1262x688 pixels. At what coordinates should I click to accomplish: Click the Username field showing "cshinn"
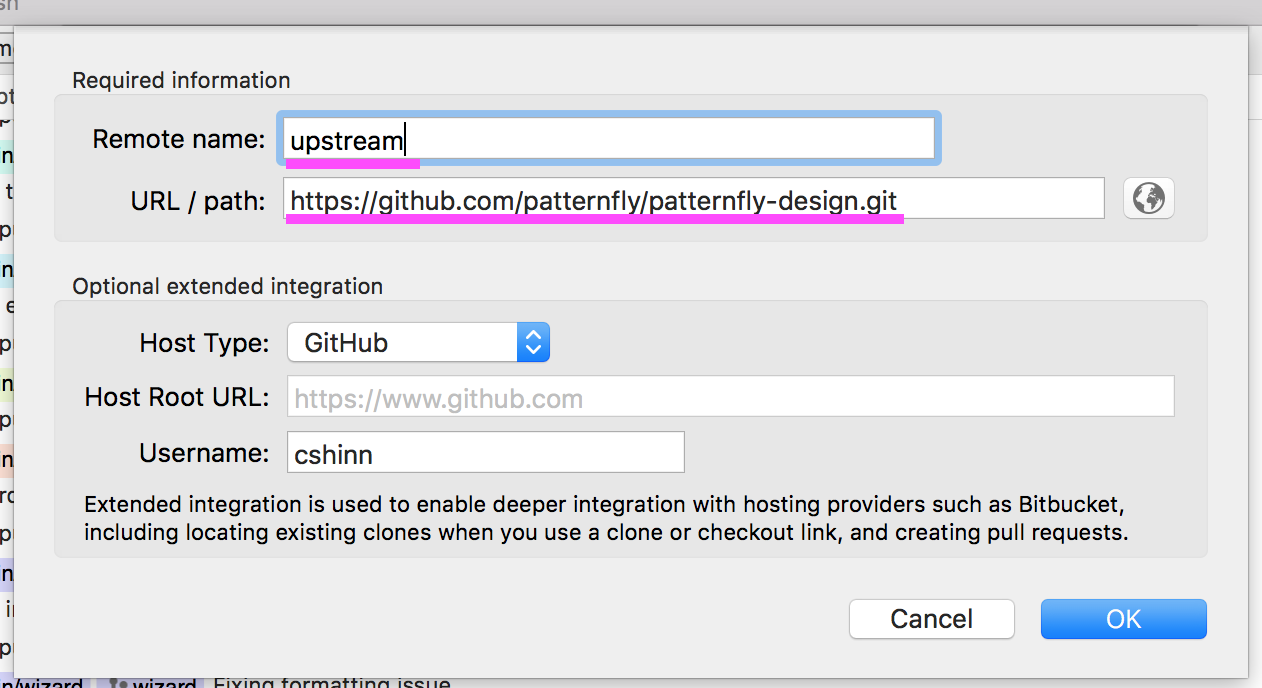pyautogui.click(x=485, y=452)
